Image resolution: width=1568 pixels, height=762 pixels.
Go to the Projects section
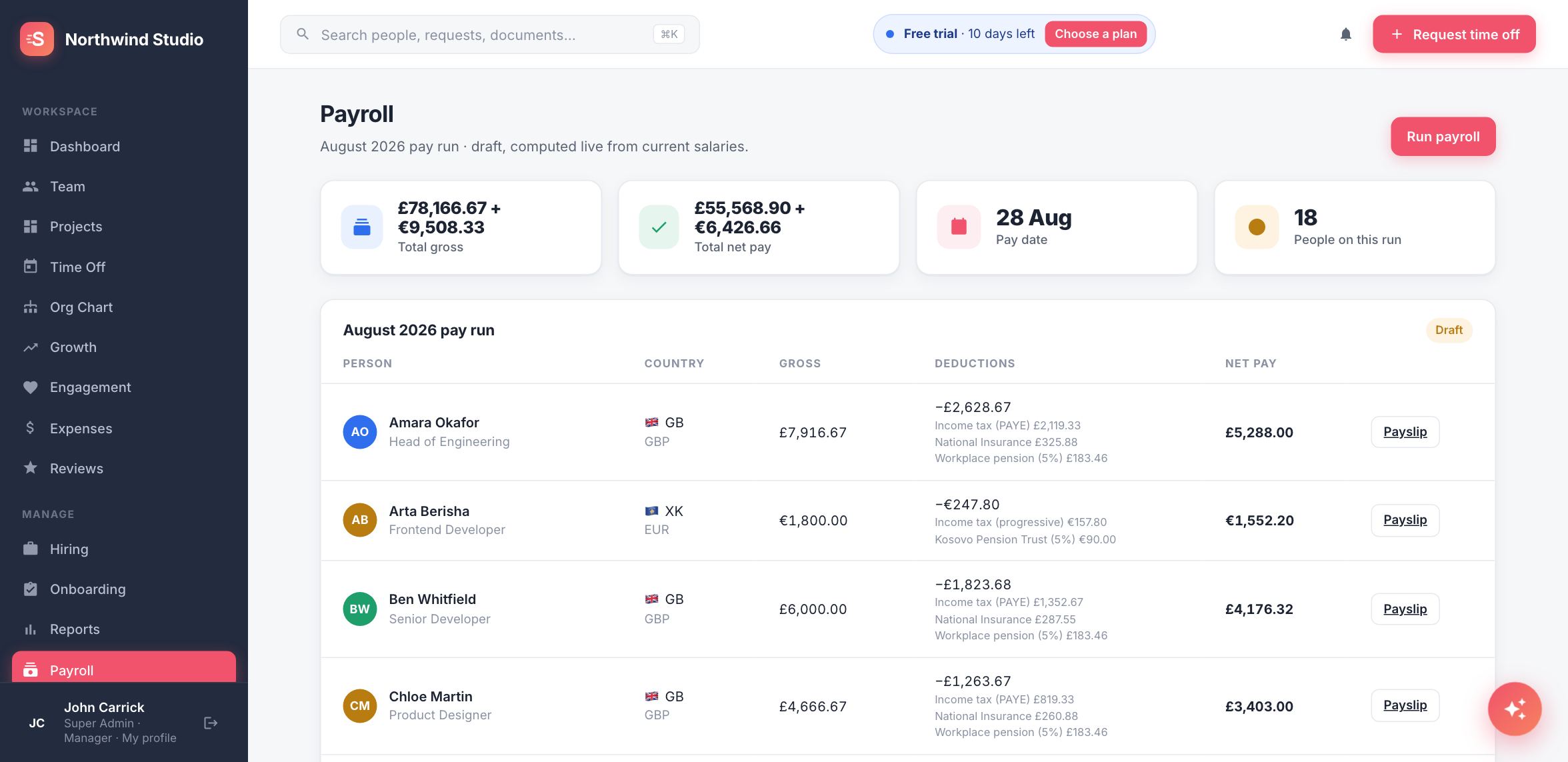pos(124,227)
